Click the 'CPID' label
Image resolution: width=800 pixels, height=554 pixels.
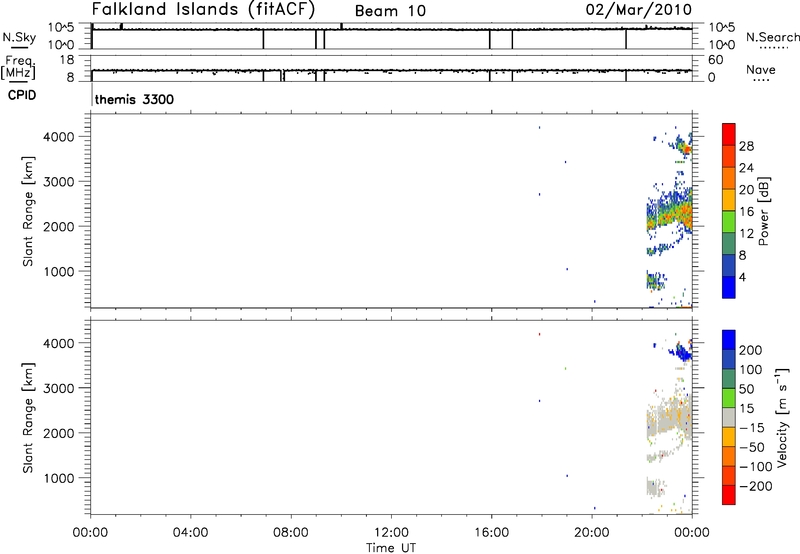click(22, 95)
